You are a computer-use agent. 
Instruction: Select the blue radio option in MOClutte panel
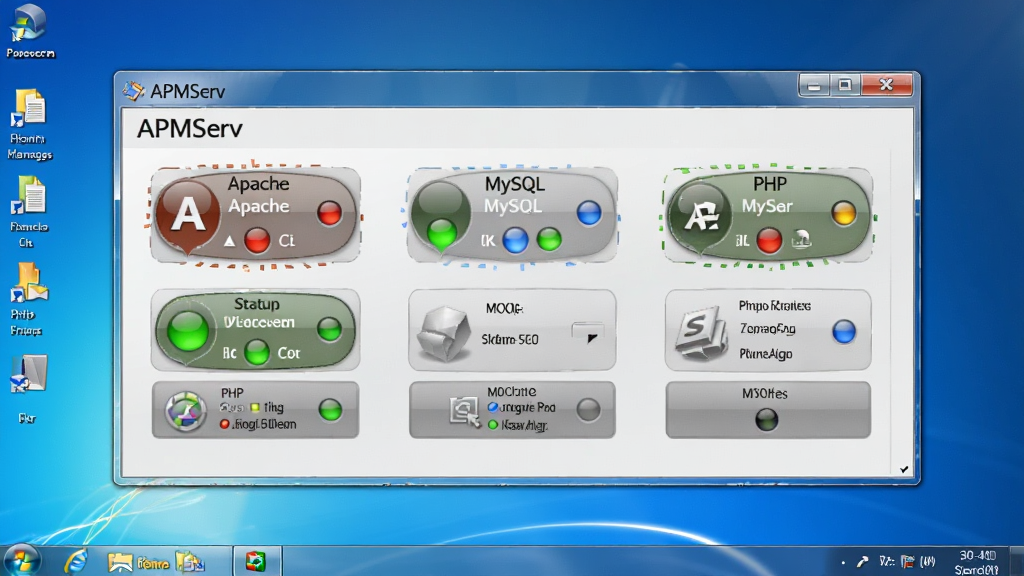492,408
